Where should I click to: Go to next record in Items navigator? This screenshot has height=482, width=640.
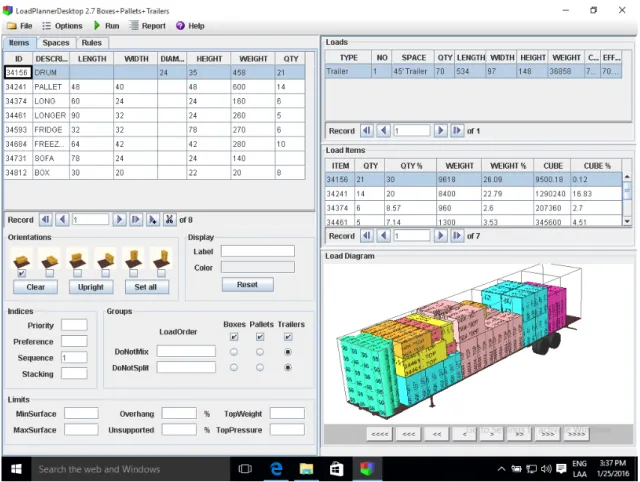[119, 220]
